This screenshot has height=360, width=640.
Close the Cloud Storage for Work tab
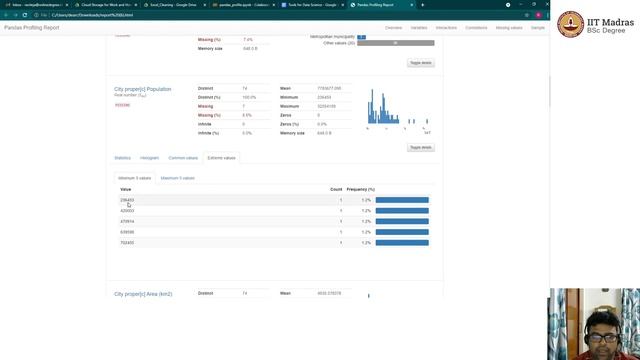(x=136, y=5)
